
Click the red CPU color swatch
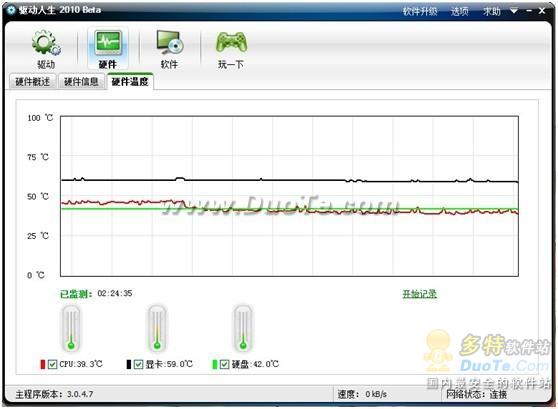[x=43, y=364]
